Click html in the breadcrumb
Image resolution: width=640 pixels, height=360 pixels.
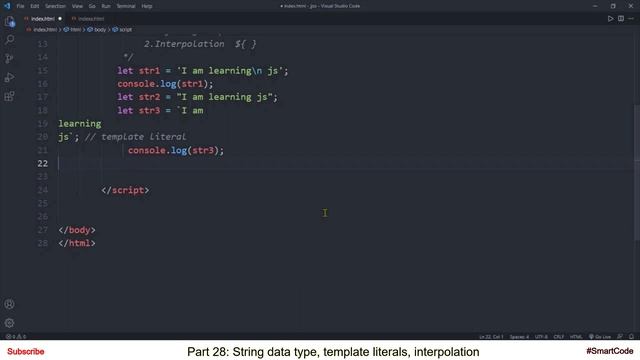[76, 30]
